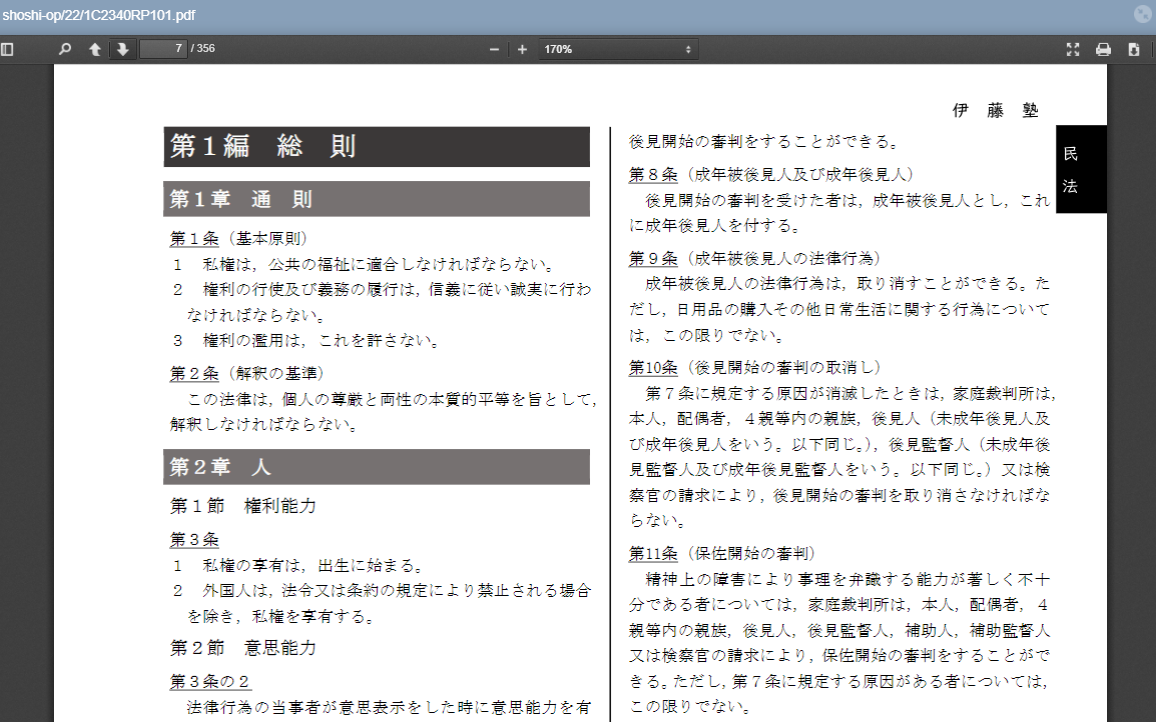Click the 第3条の2 article label
This screenshot has width=1156, height=722.
210,681
